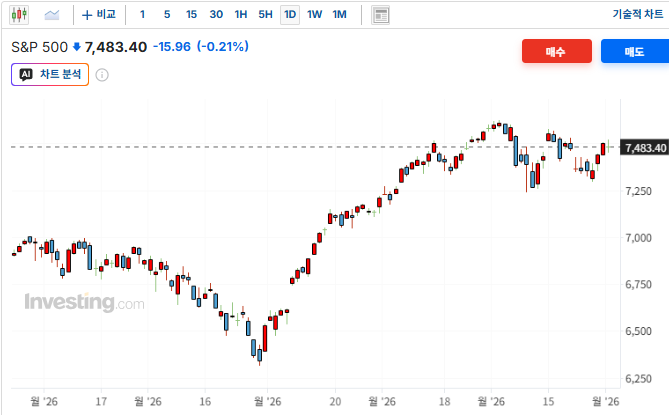669x415 pixels.
Task: Click the date axis label 18
Action: 445,401
